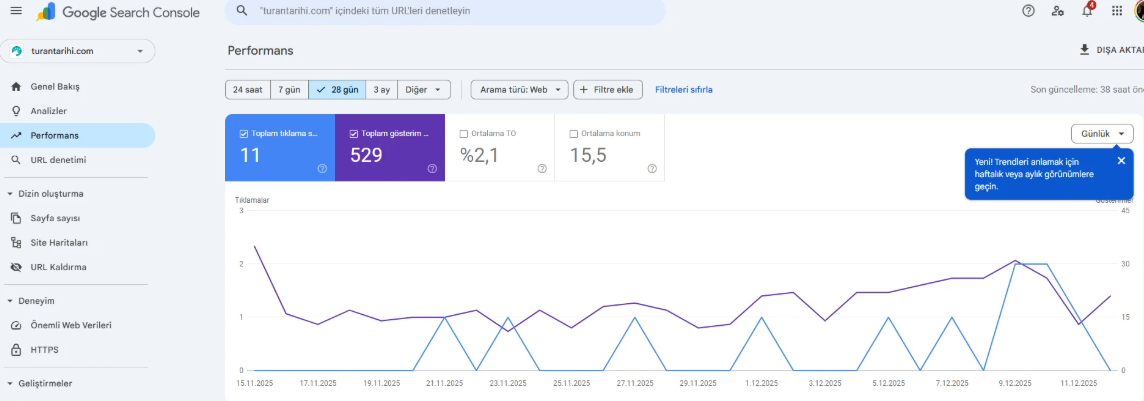This screenshot has width=1144, height=401.
Task: Open the help question mark icon
Action: [1029, 11]
